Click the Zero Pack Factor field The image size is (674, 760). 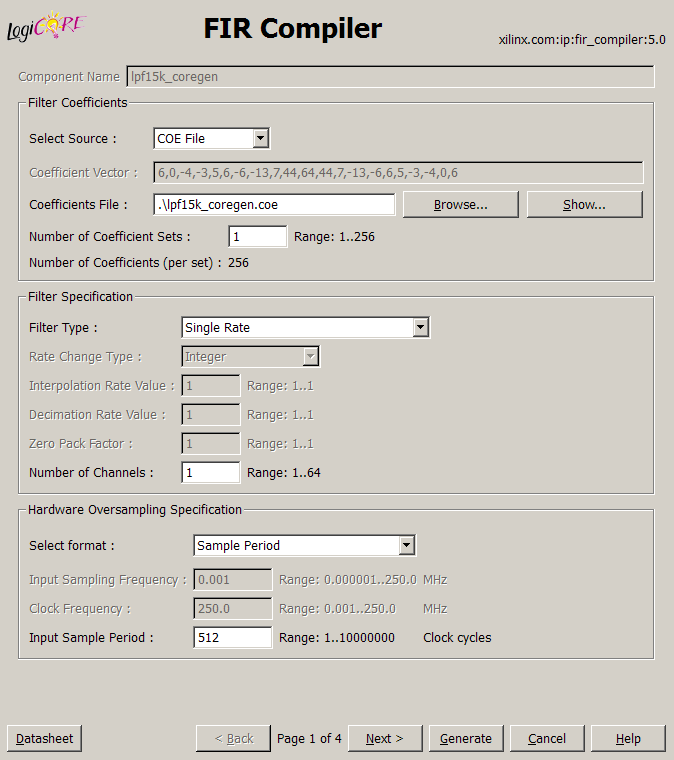pyautogui.click(x=211, y=443)
